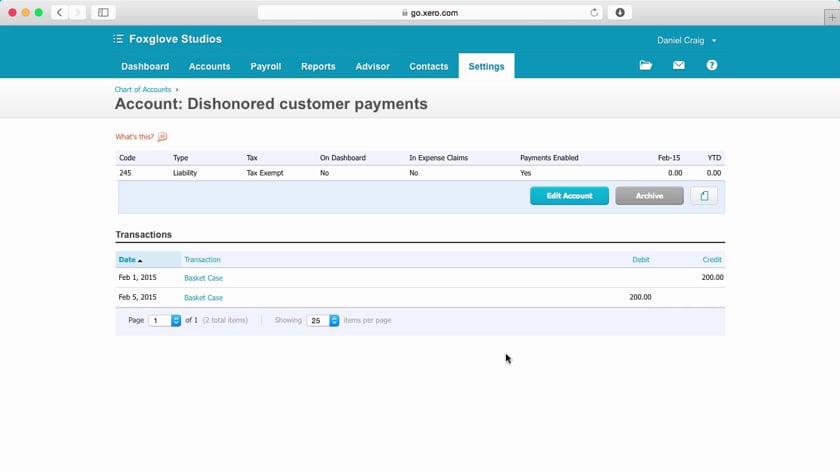Sort by the Transaction column header
Screen dimensions: 840x473
coord(202,260)
